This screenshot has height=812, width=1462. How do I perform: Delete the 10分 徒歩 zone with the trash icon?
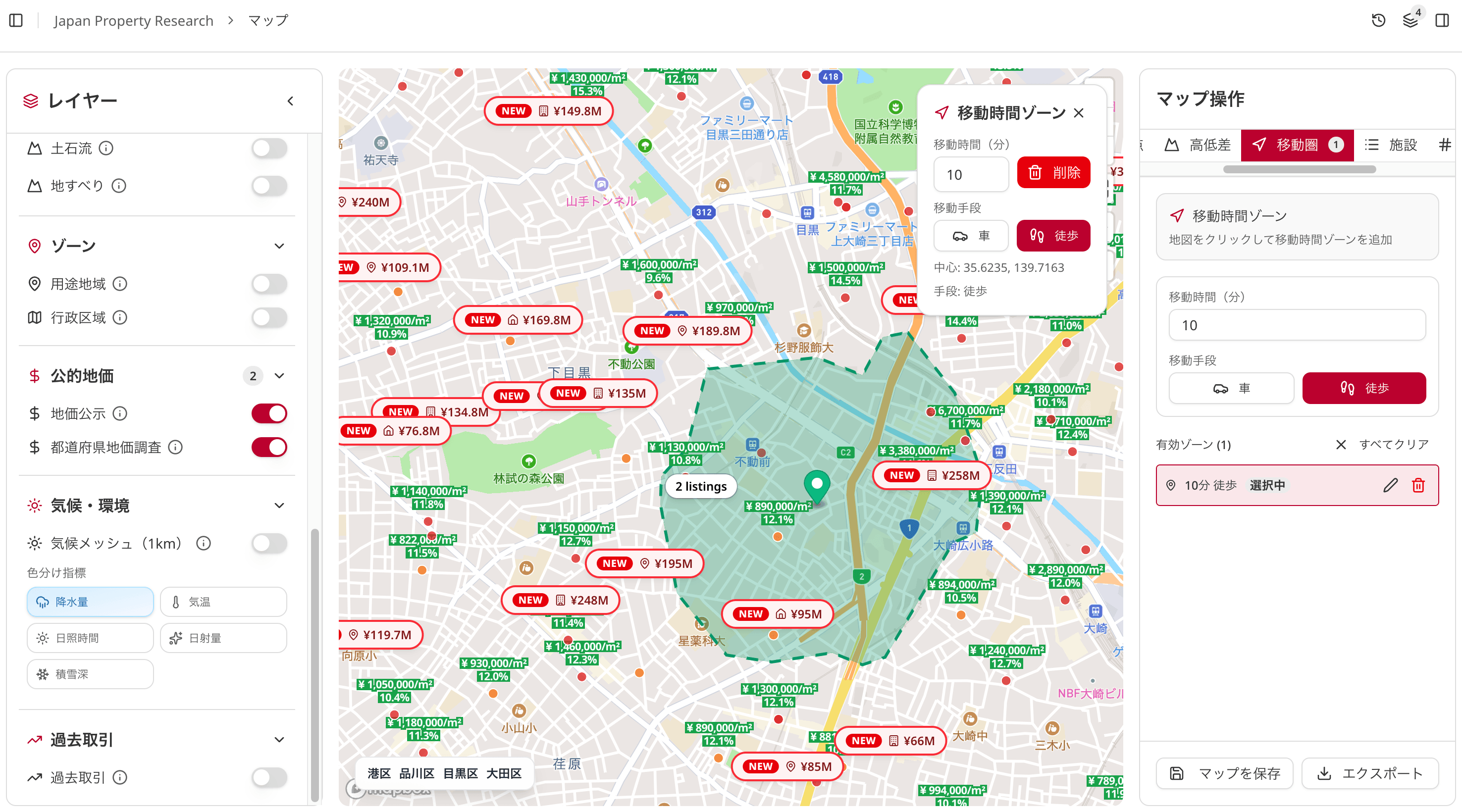pos(1418,485)
